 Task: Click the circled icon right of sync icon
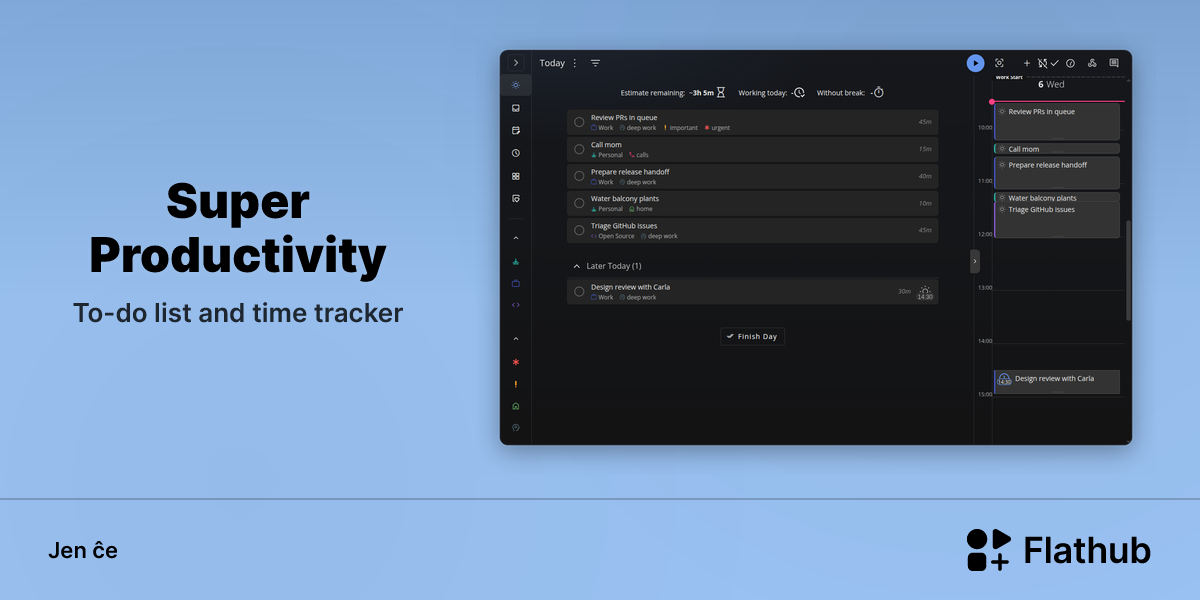pos(1070,63)
